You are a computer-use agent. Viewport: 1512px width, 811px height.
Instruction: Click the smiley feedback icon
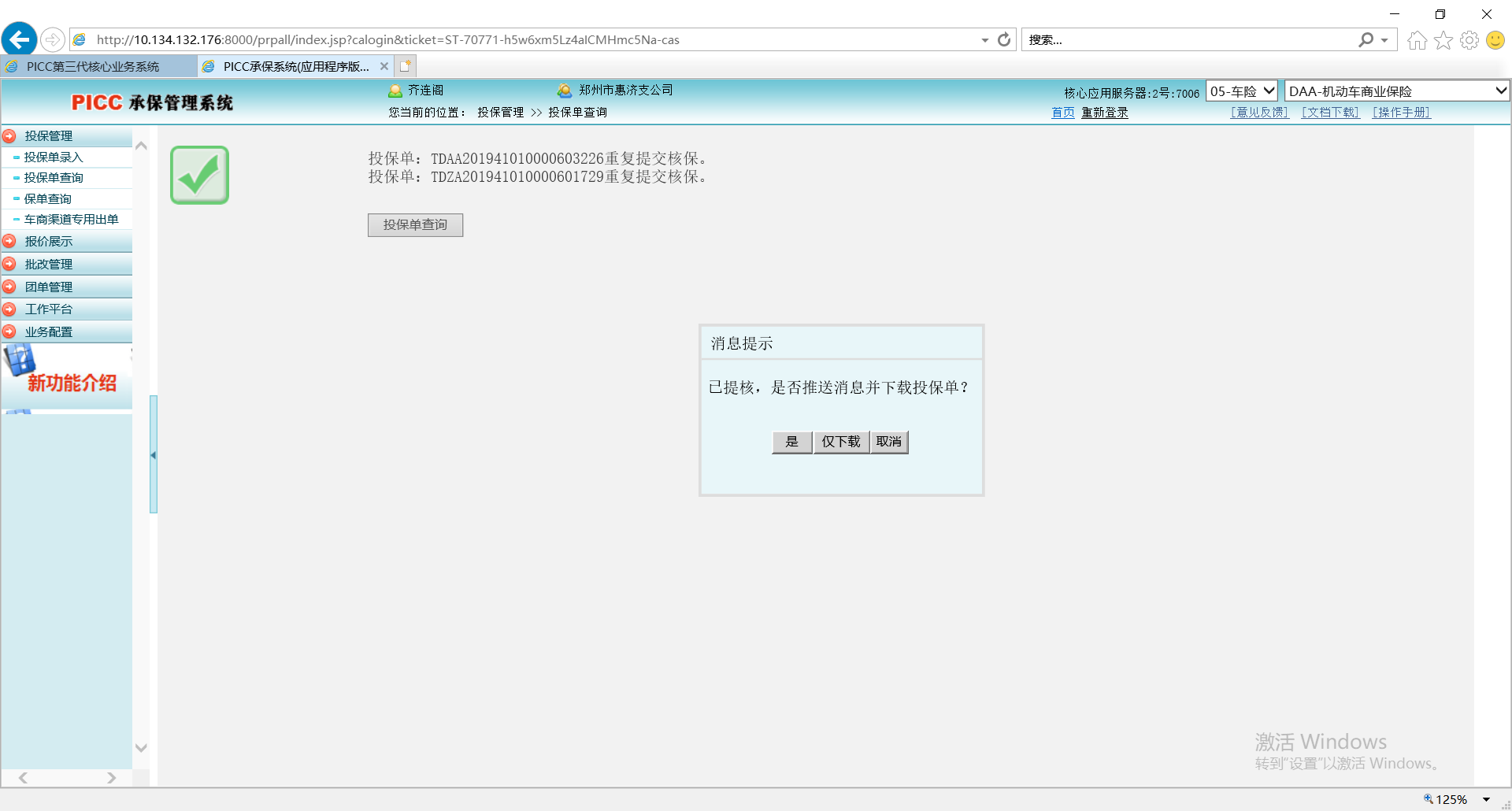[x=1495, y=40]
